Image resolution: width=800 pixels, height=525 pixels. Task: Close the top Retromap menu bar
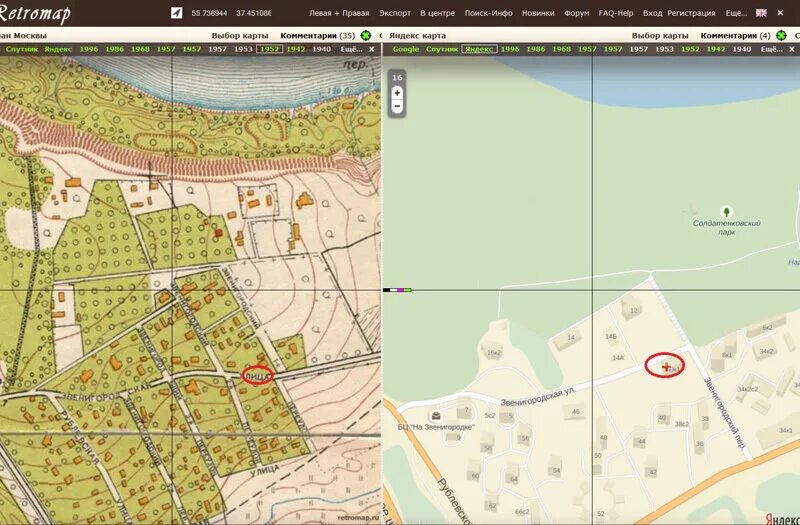pos(780,13)
